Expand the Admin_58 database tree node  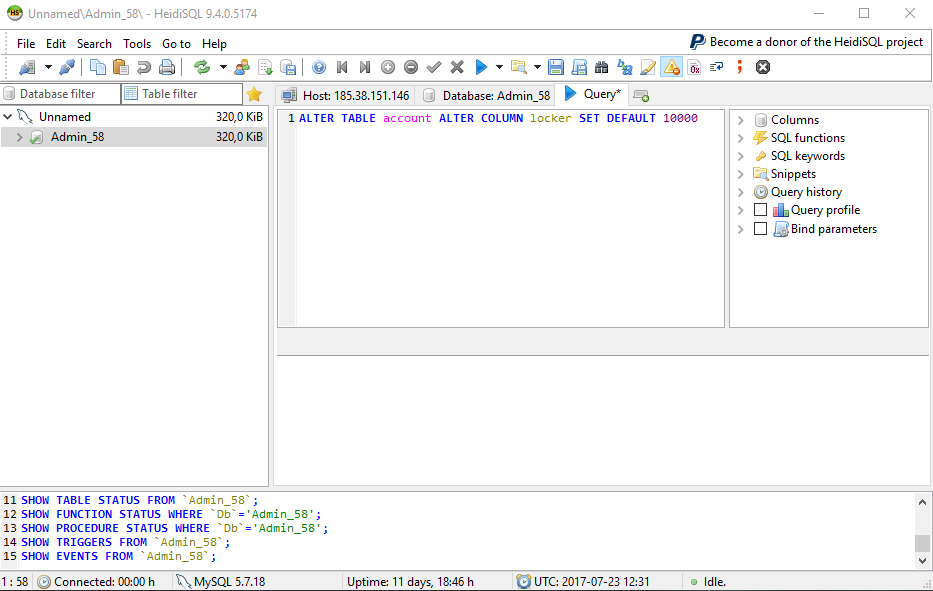pyautogui.click(x=19, y=137)
